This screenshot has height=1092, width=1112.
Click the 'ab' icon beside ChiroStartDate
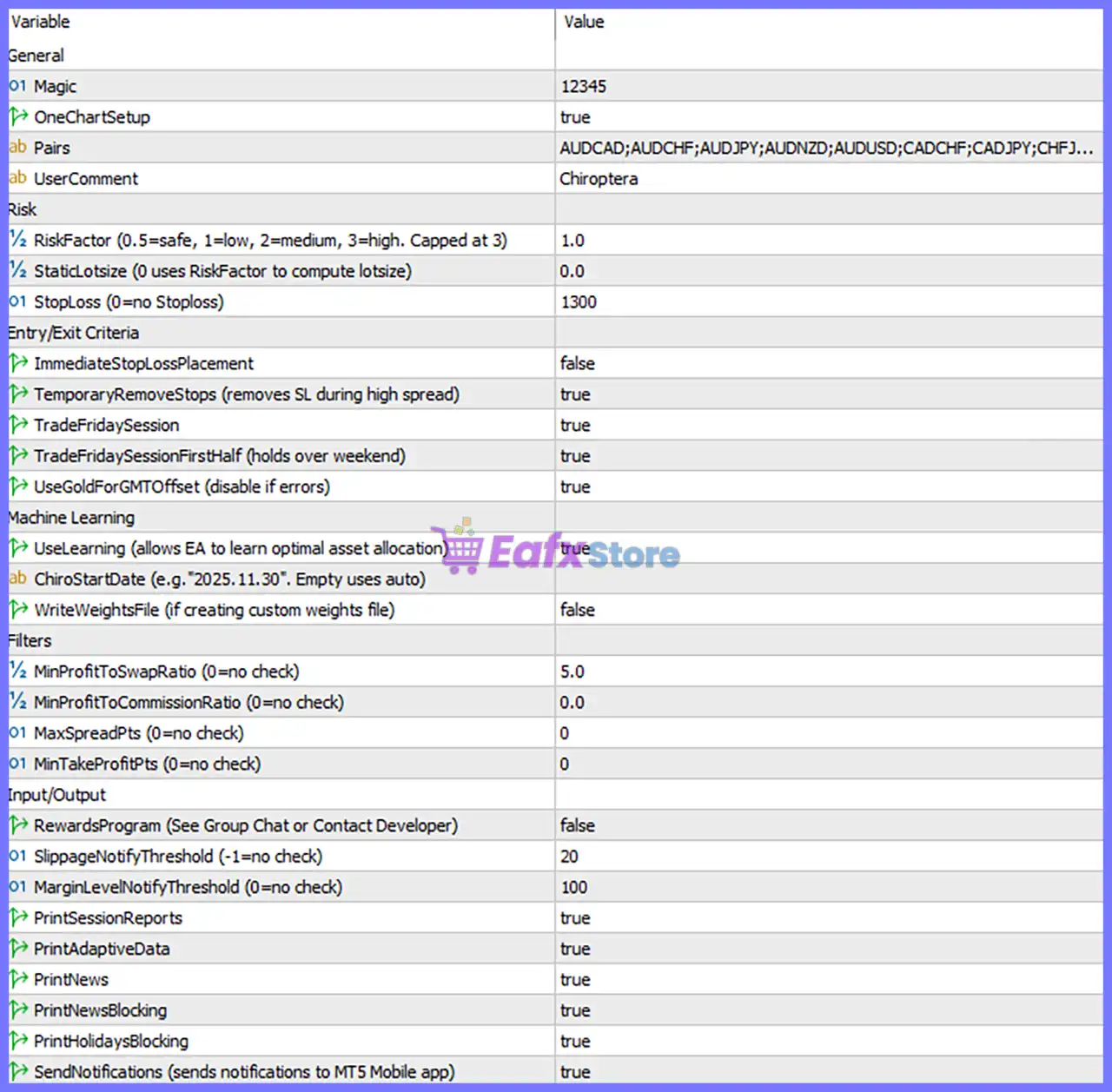pyautogui.click(x=17, y=579)
